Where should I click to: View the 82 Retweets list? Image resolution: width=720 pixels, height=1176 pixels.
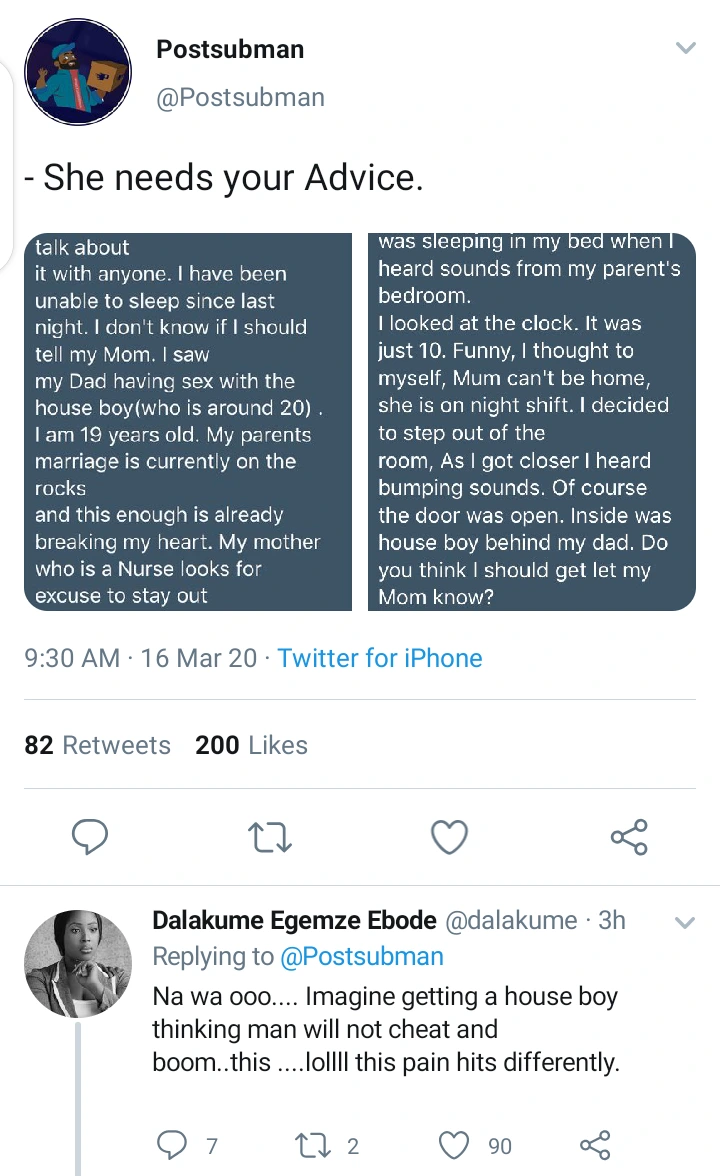tap(98, 745)
